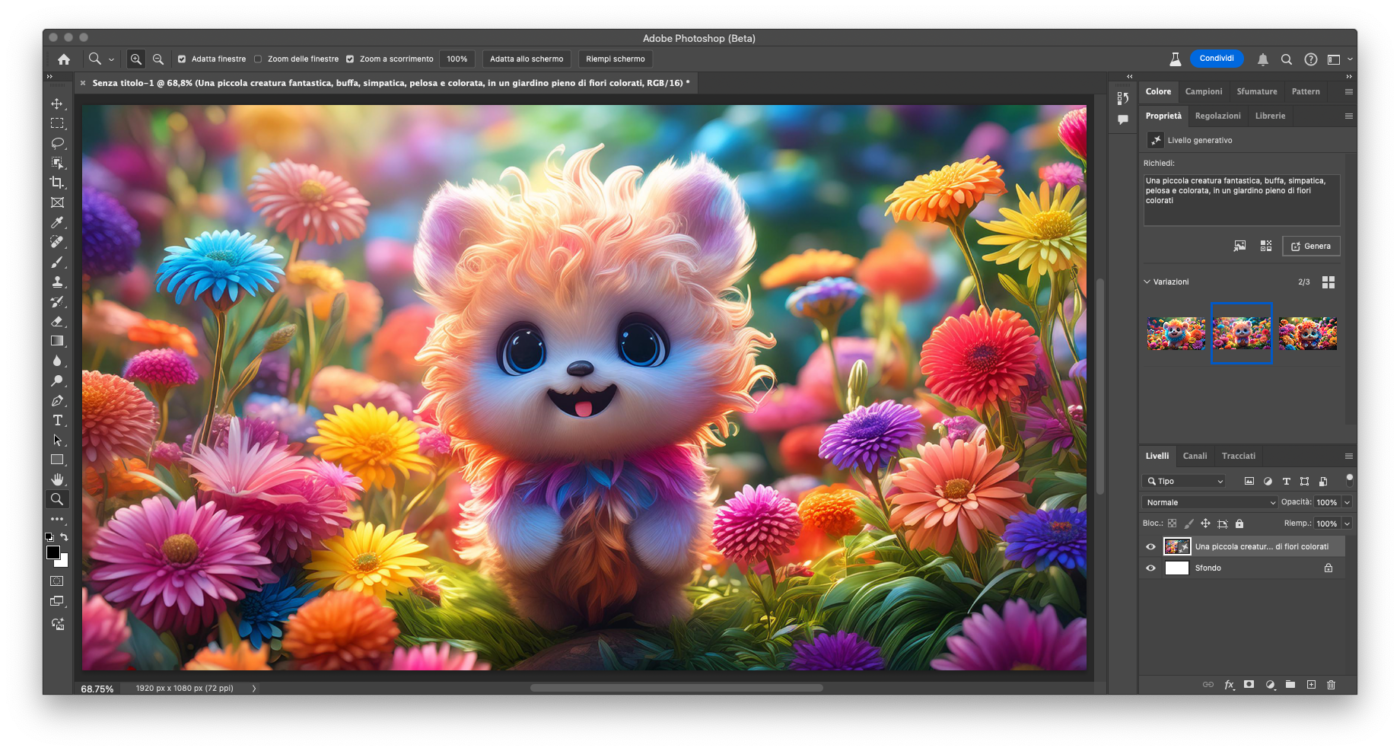
Task: Click the delete layer trash icon
Action: [1331, 685]
